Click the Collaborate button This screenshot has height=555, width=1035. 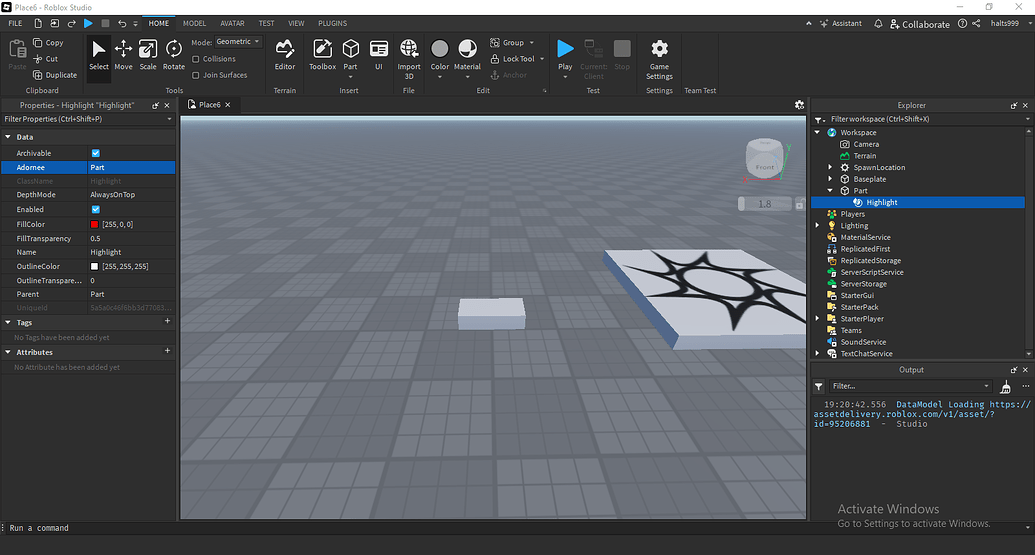[x=919, y=24]
